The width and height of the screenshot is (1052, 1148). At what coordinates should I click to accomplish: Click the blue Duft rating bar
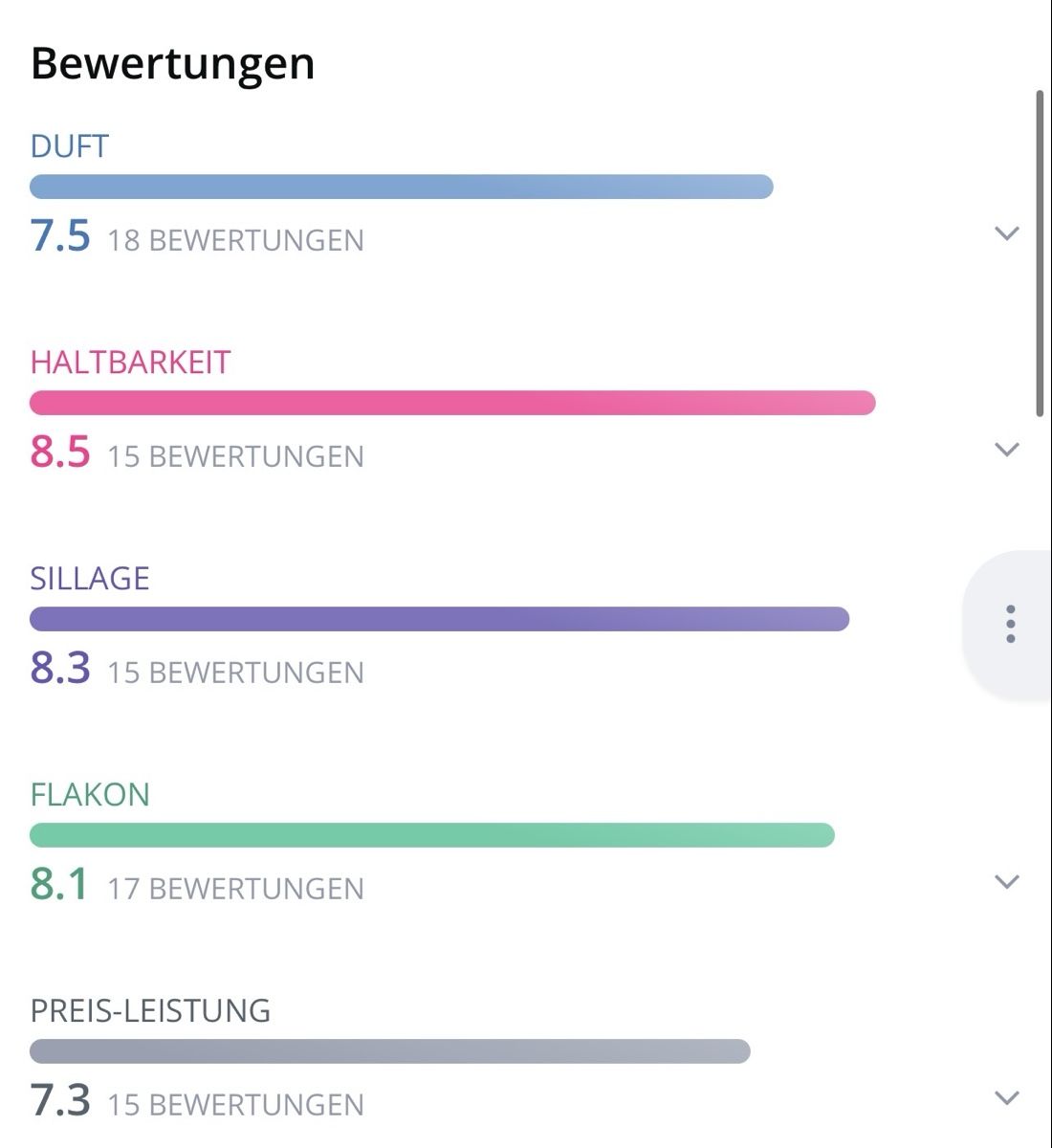click(x=402, y=187)
